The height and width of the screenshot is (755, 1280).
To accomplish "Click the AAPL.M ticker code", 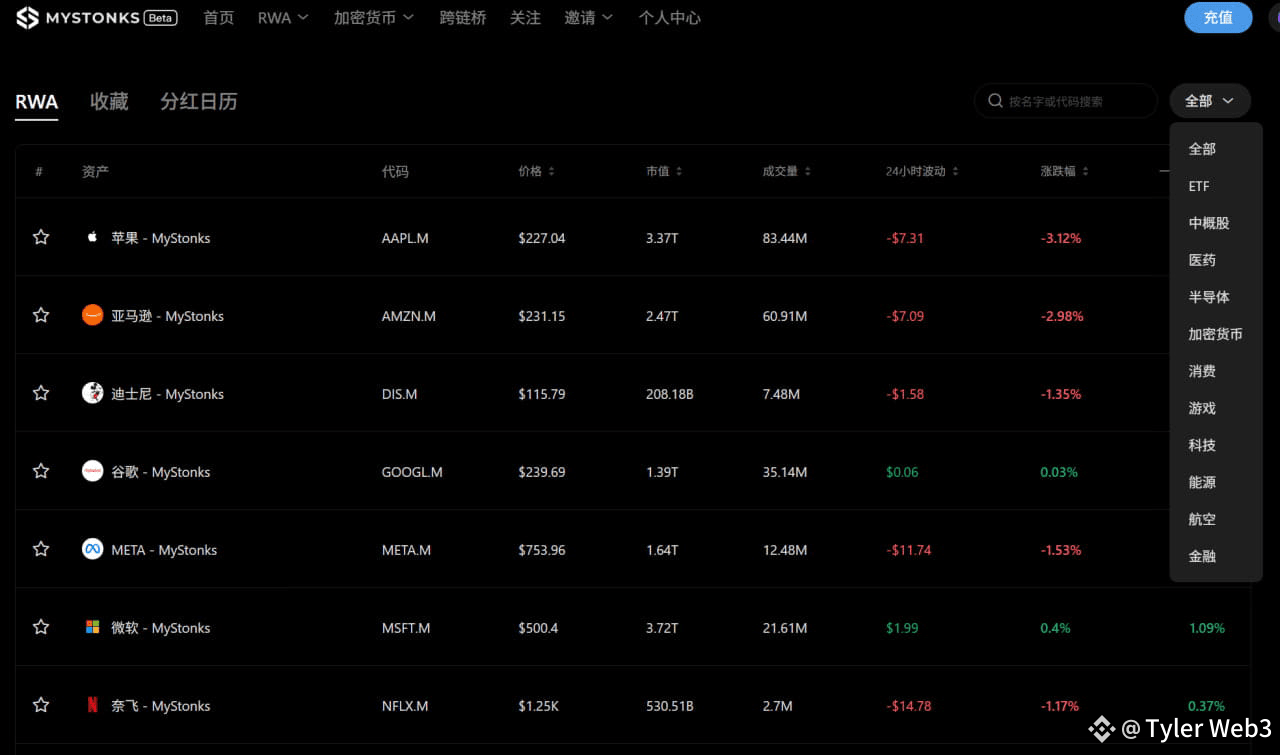I will click(x=405, y=238).
